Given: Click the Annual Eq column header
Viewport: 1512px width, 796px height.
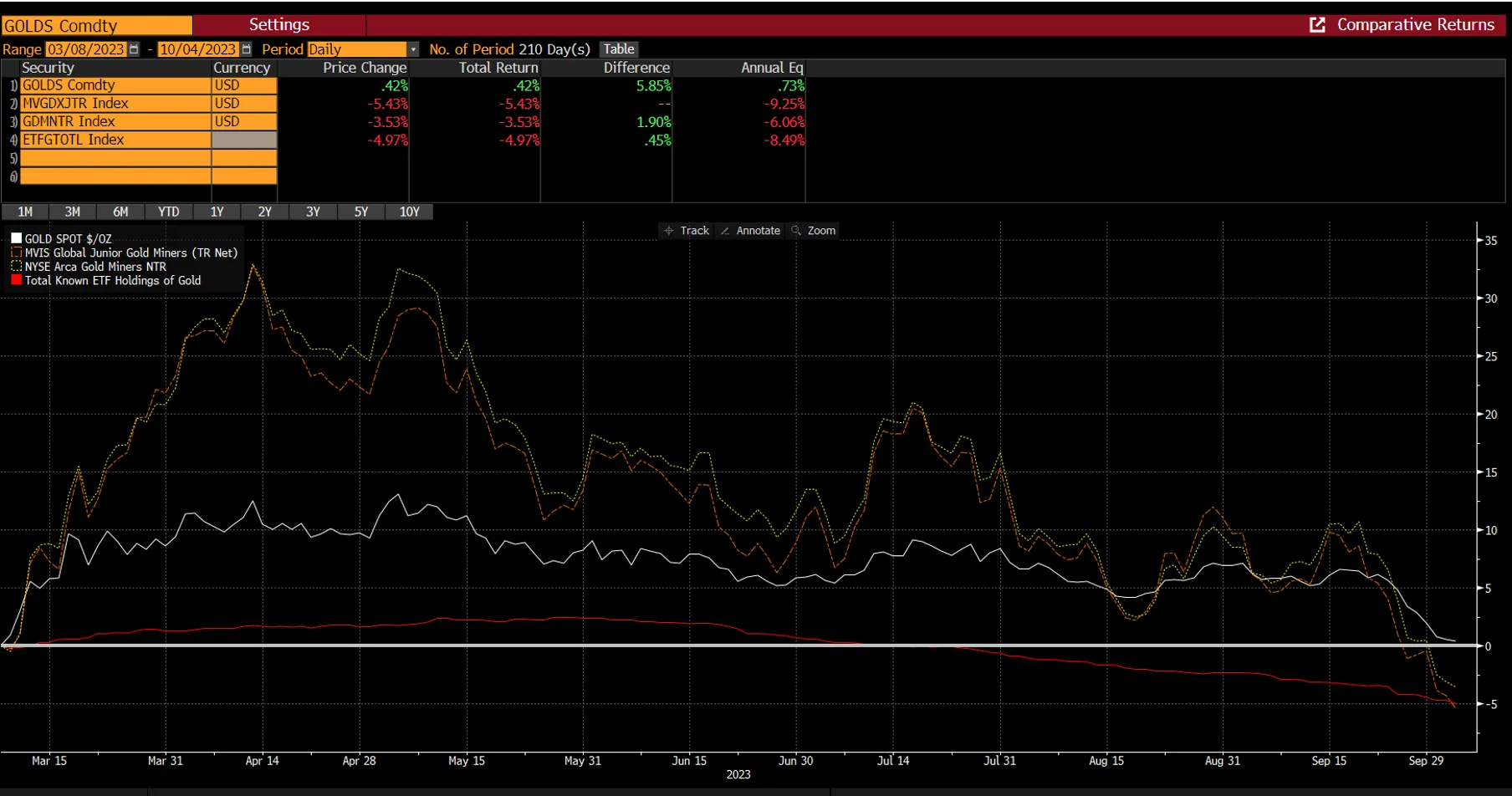Looking at the screenshot, I should [772, 68].
